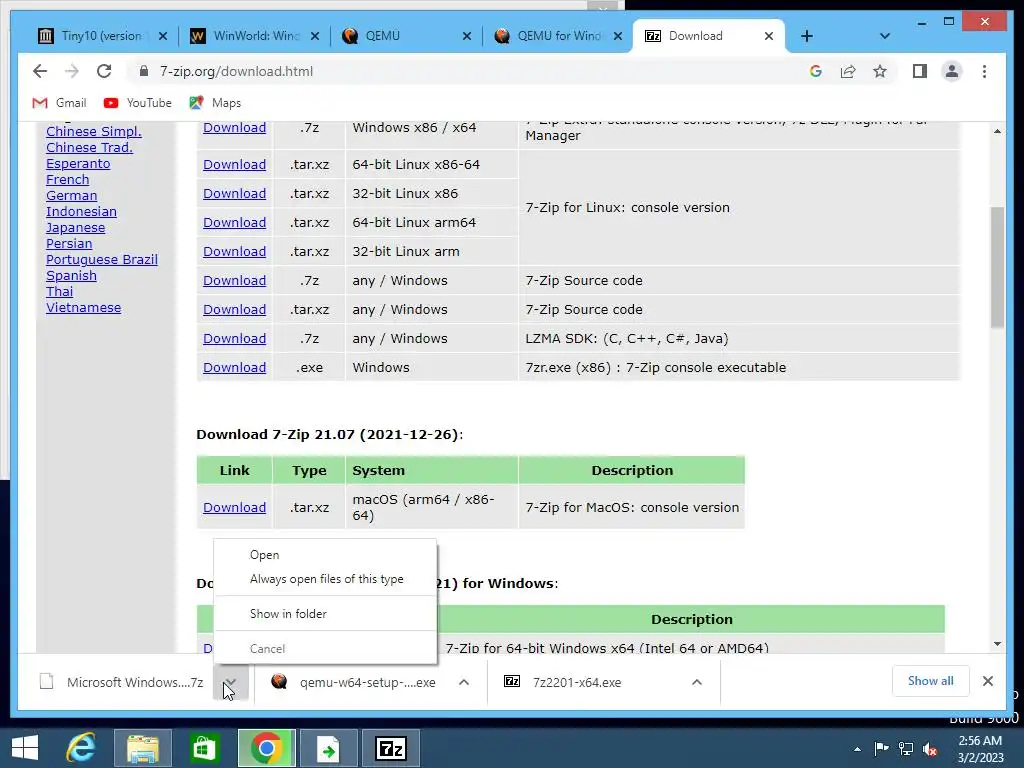Close the Tiny10 tab

(163, 36)
